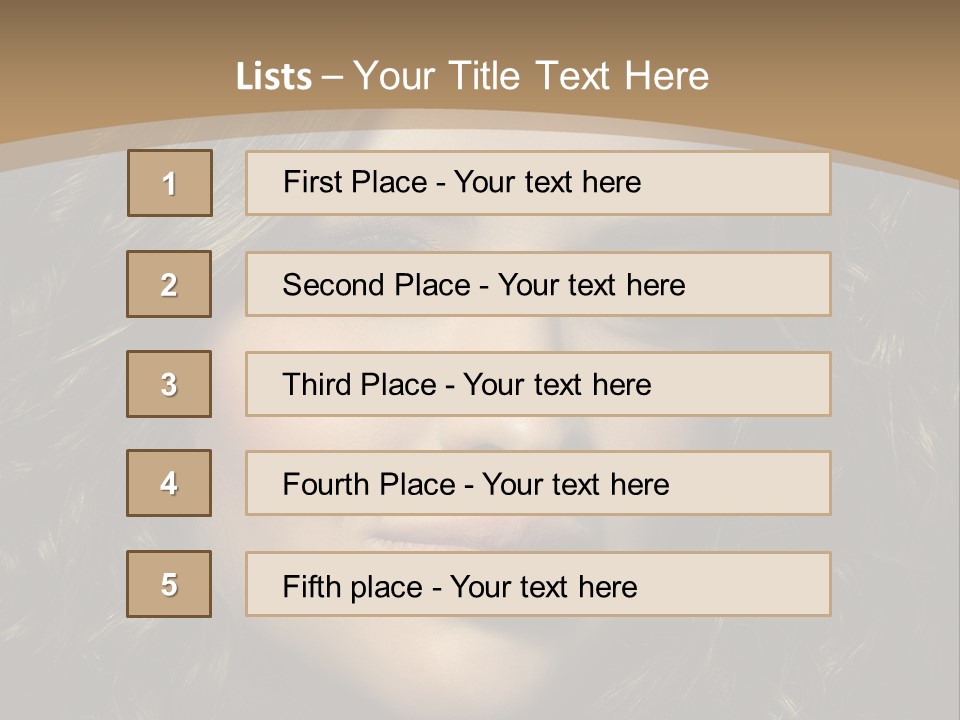Click the words 'Fourth Place'

[369, 484]
